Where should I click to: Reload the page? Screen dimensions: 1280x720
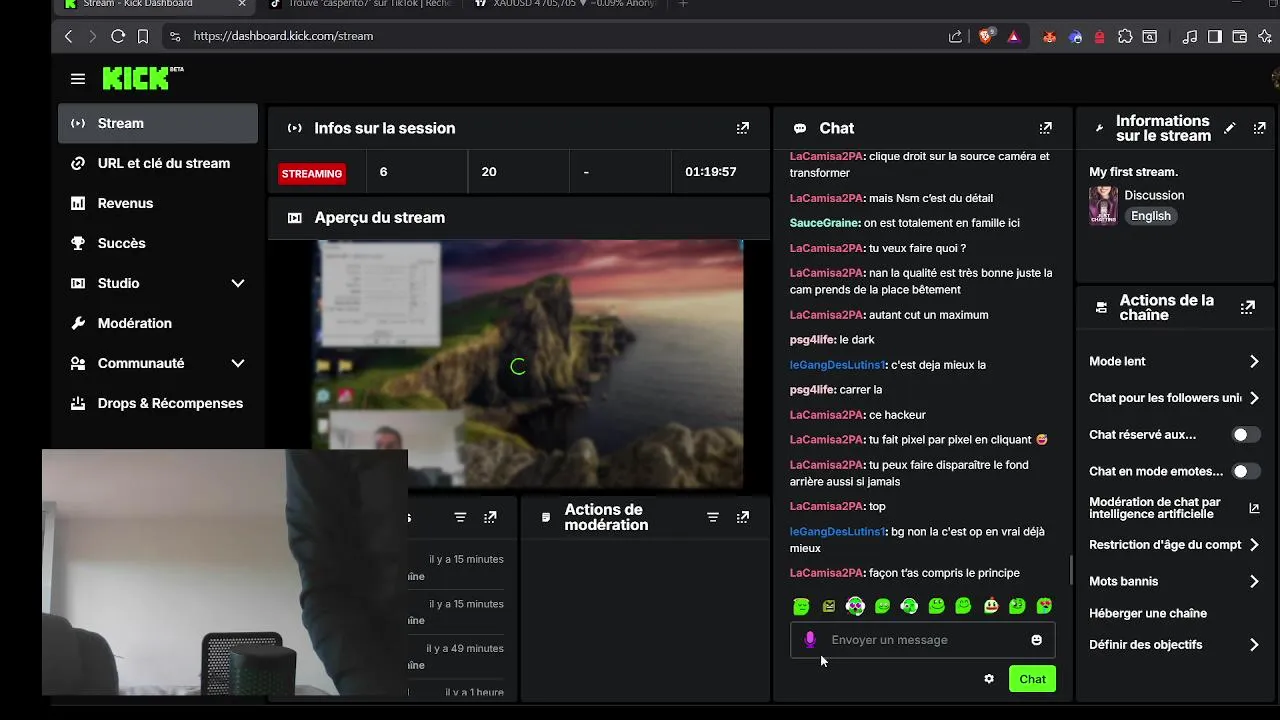118,36
